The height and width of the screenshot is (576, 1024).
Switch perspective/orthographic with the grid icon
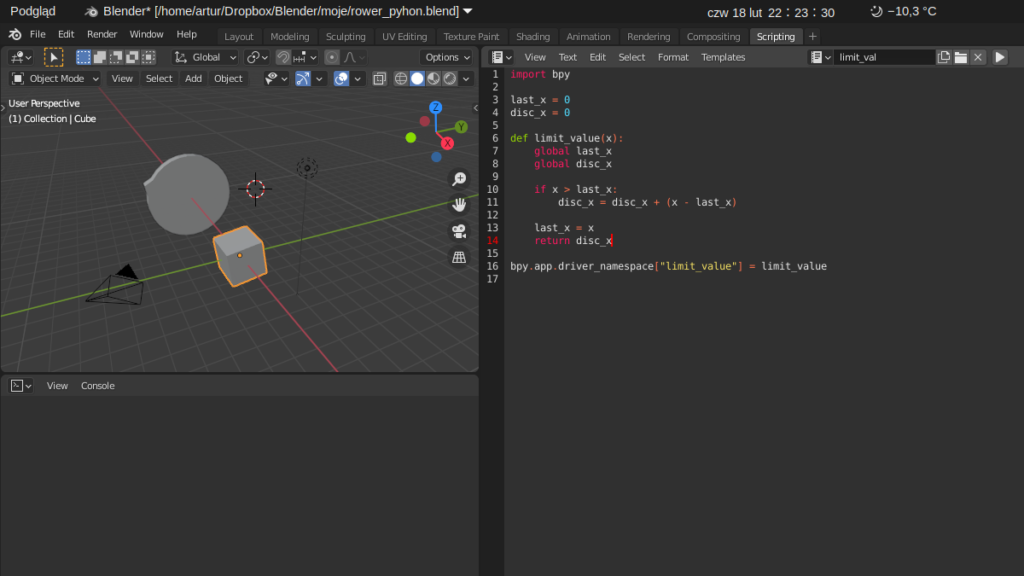(459, 257)
